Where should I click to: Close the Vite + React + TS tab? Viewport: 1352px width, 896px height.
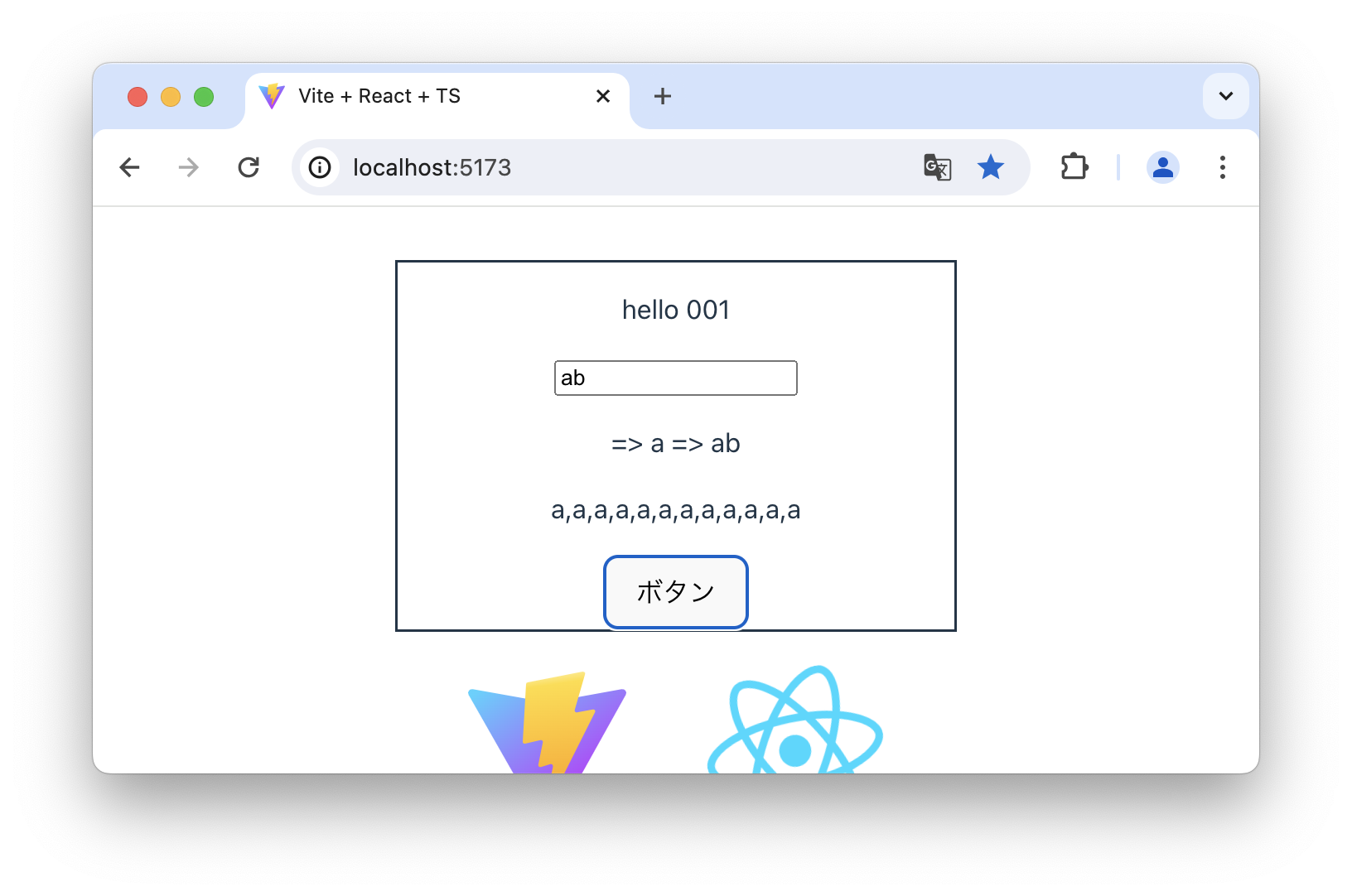603,96
